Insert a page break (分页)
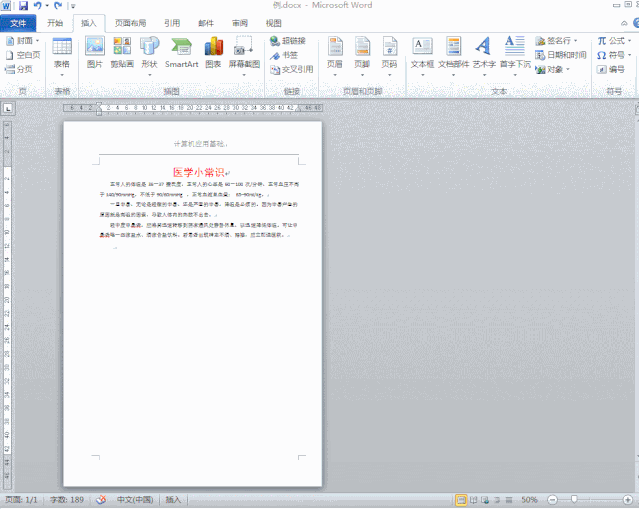639x509 pixels. pos(19,69)
